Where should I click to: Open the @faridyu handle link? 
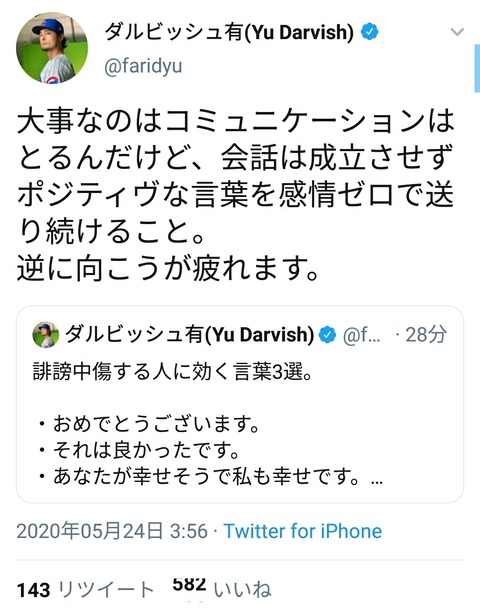pos(143,66)
